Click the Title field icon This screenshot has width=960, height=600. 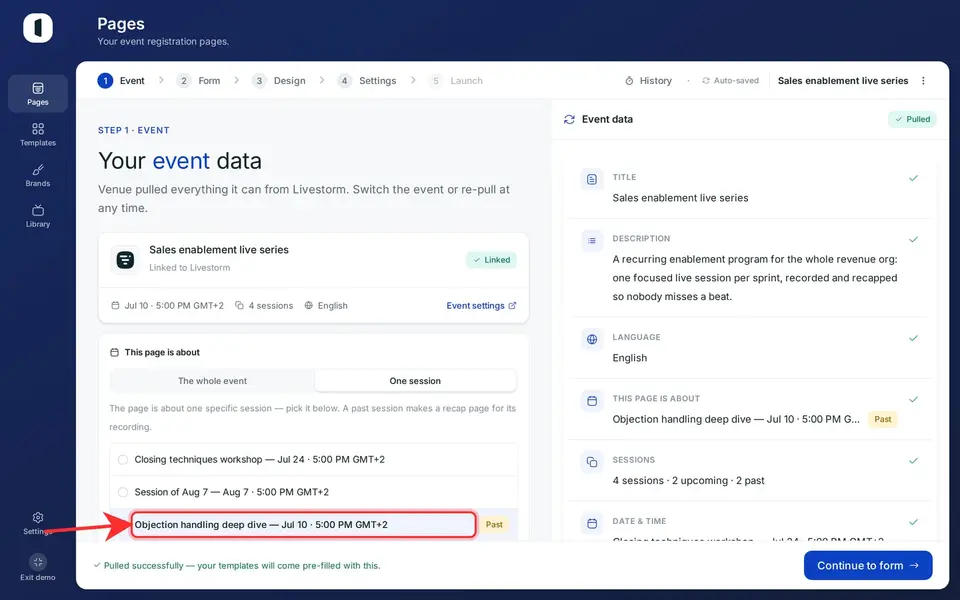[592, 179]
